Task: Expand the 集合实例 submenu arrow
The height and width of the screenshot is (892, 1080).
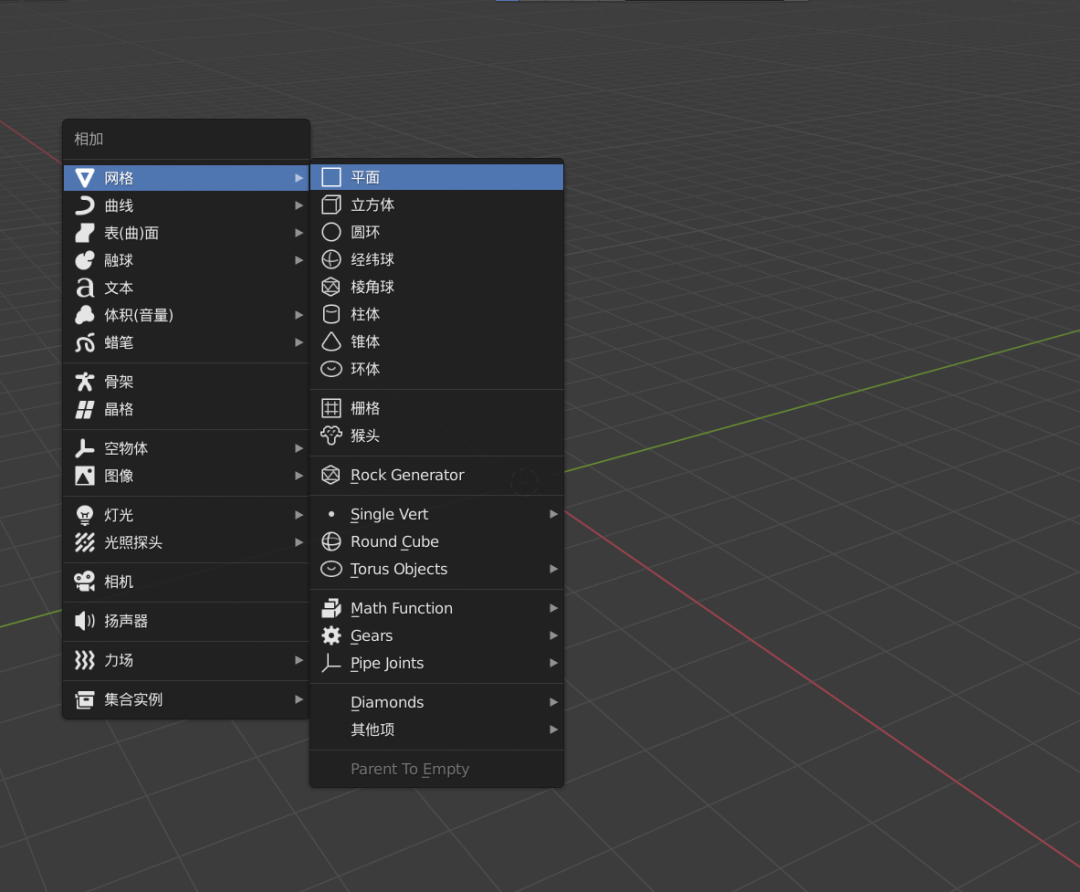Action: [x=299, y=700]
